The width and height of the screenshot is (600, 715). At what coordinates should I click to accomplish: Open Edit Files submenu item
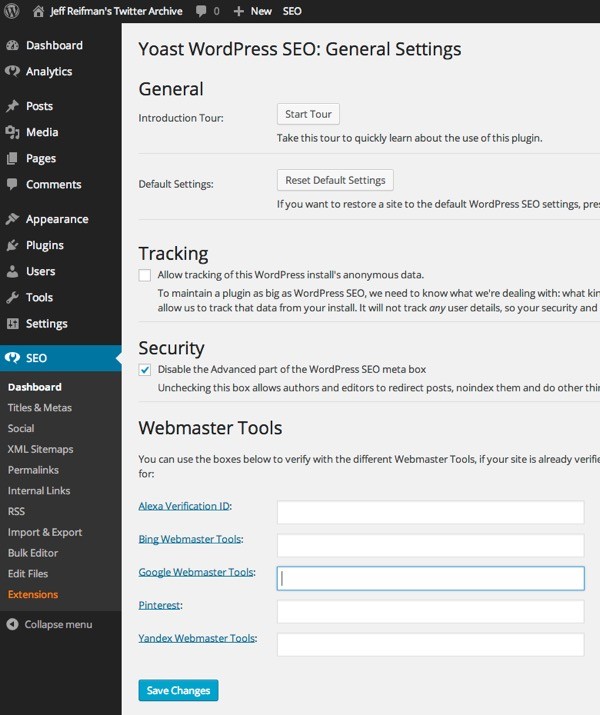(28, 574)
